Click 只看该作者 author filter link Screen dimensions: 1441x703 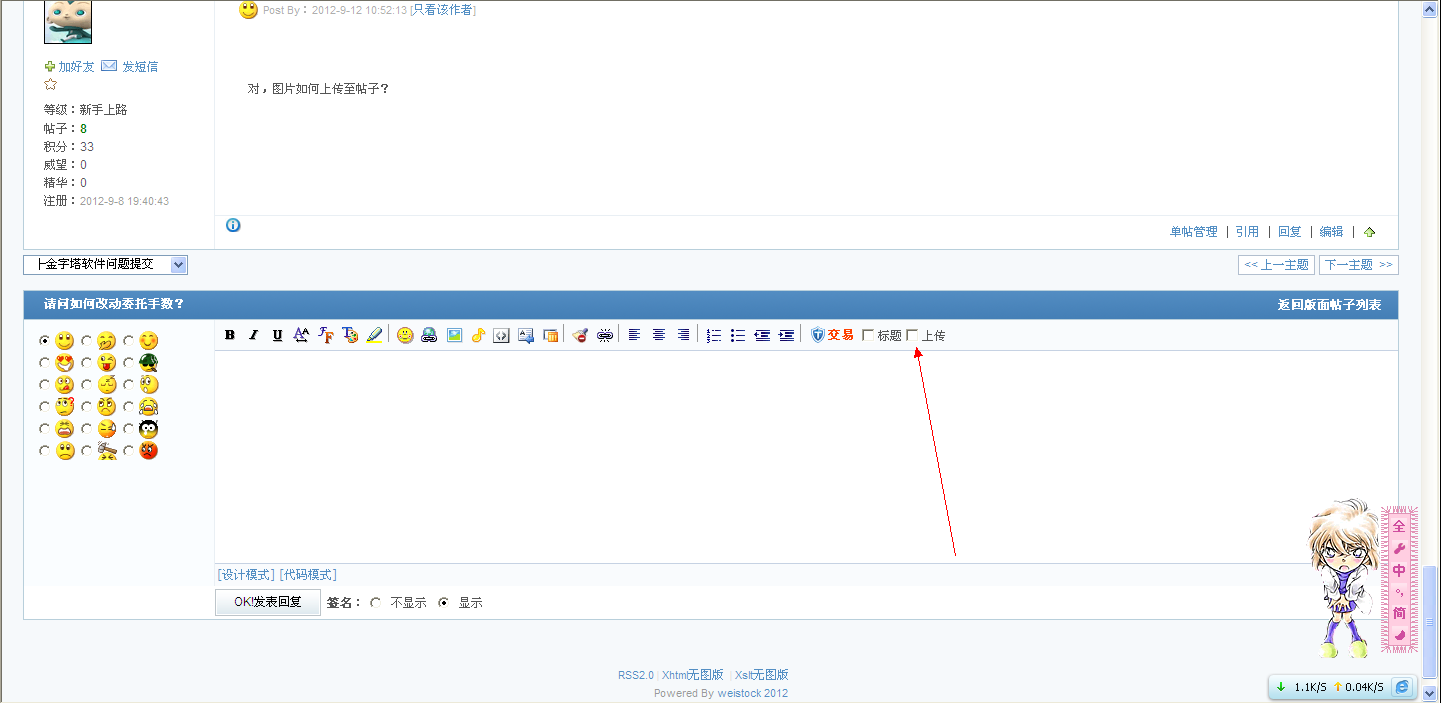[x=443, y=10]
